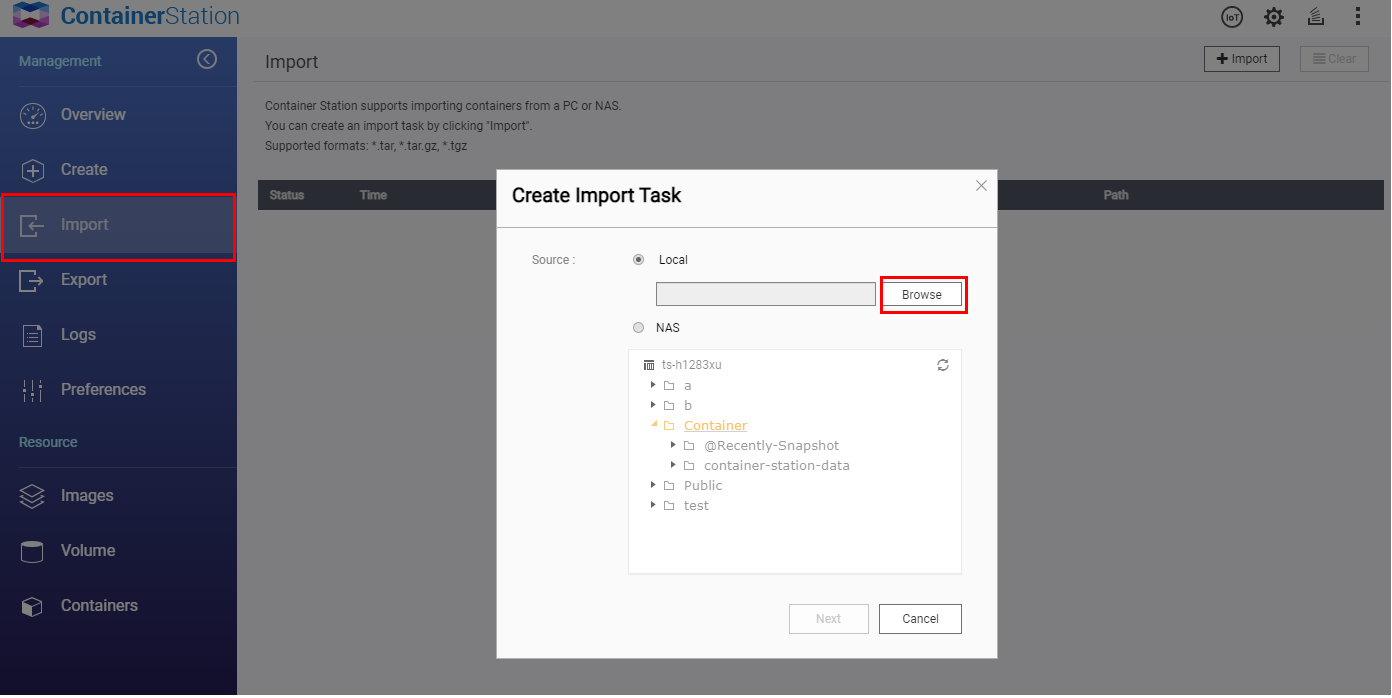
Task: Click the Browse button
Action: click(921, 295)
